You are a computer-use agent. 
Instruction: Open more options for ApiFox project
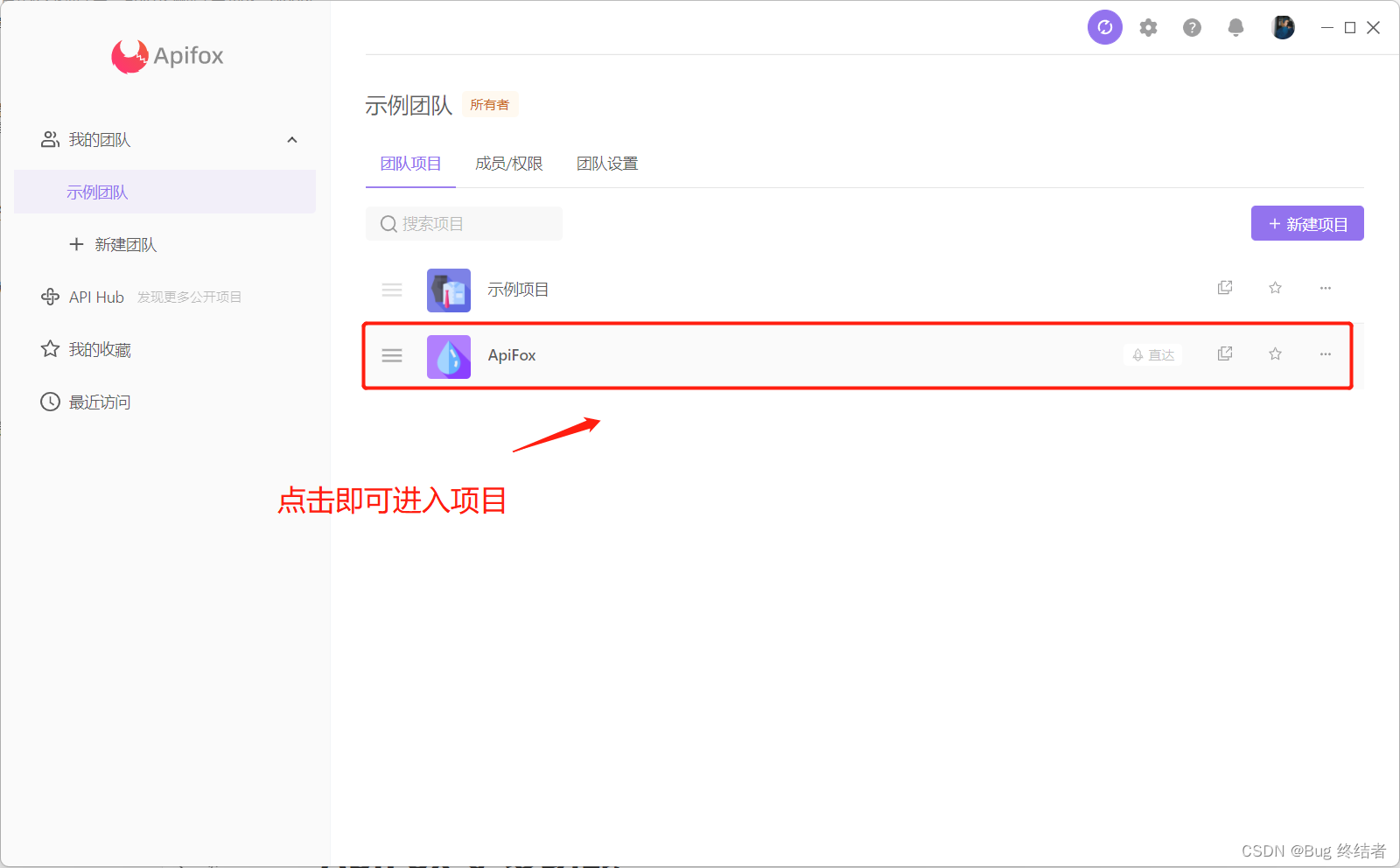(x=1326, y=353)
